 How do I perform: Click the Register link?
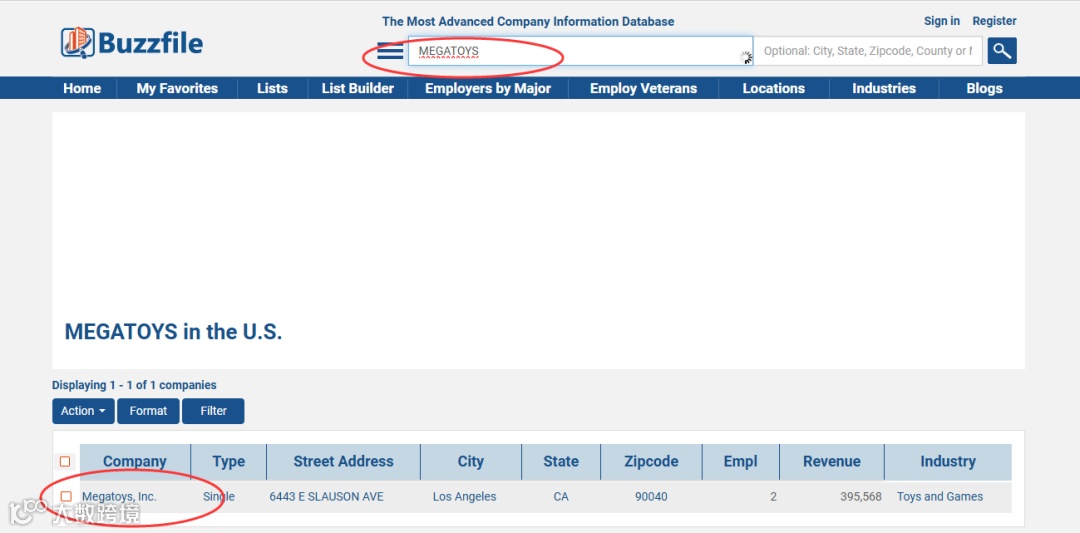[995, 21]
